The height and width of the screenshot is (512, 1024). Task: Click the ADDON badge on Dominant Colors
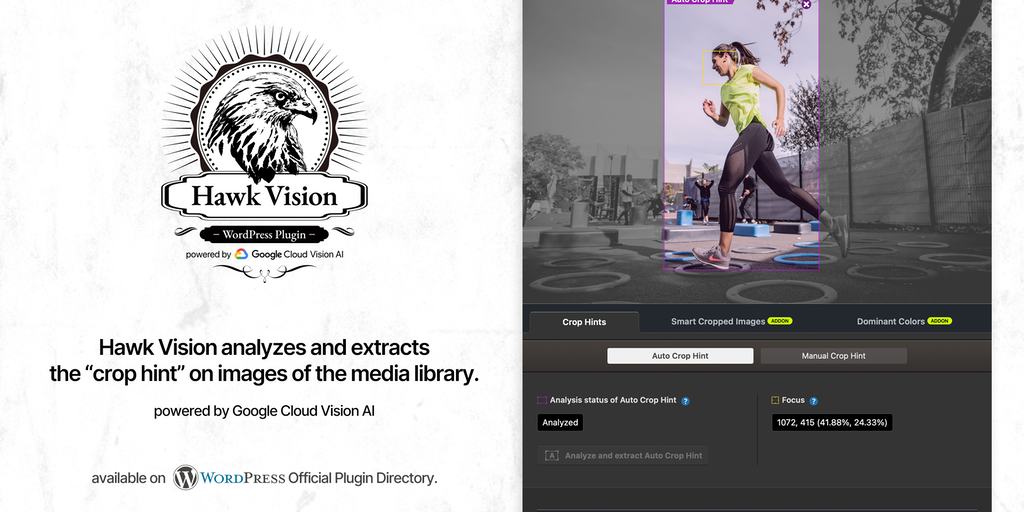940,321
